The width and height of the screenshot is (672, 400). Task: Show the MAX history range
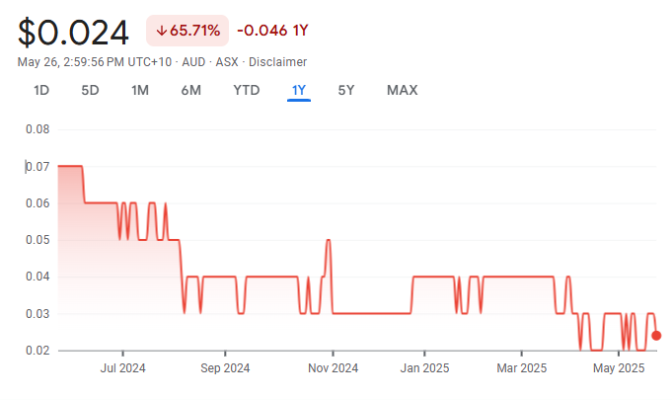pyautogui.click(x=402, y=90)
